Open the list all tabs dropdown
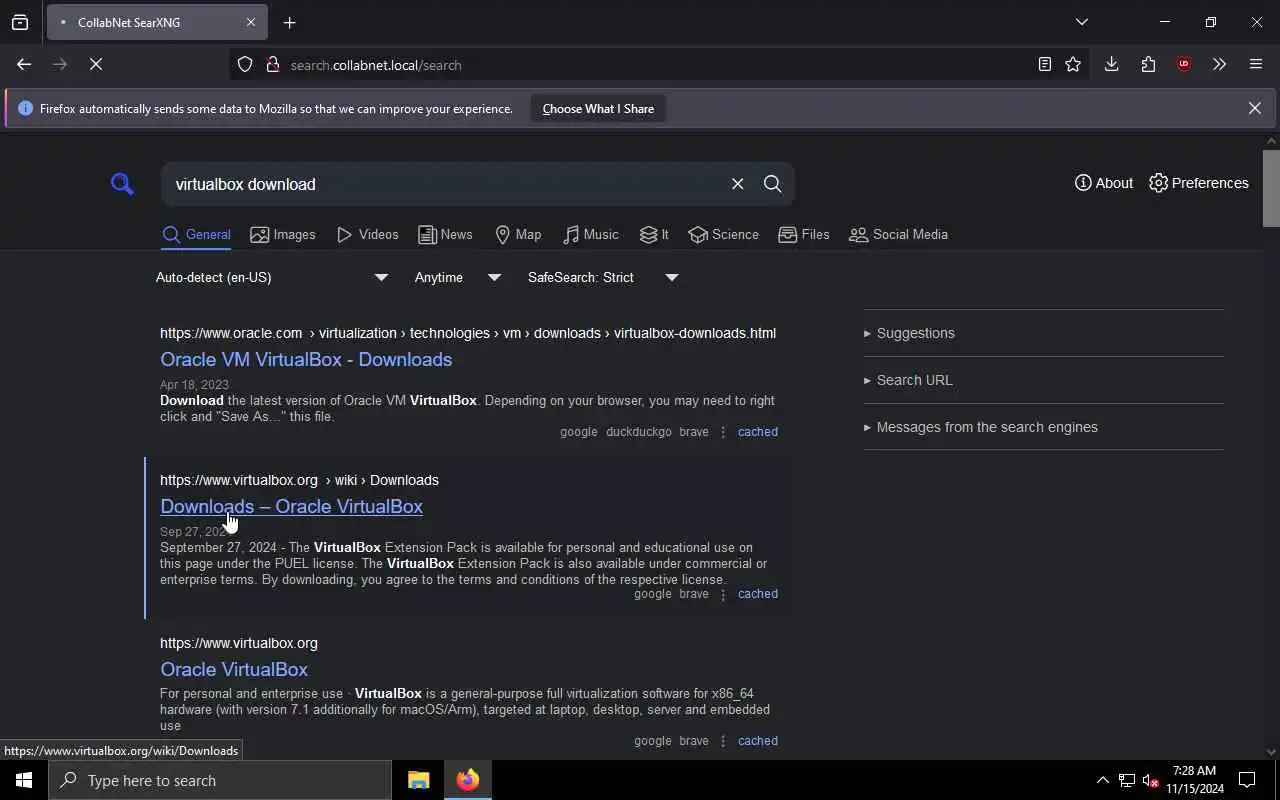 coord(1081,22)
